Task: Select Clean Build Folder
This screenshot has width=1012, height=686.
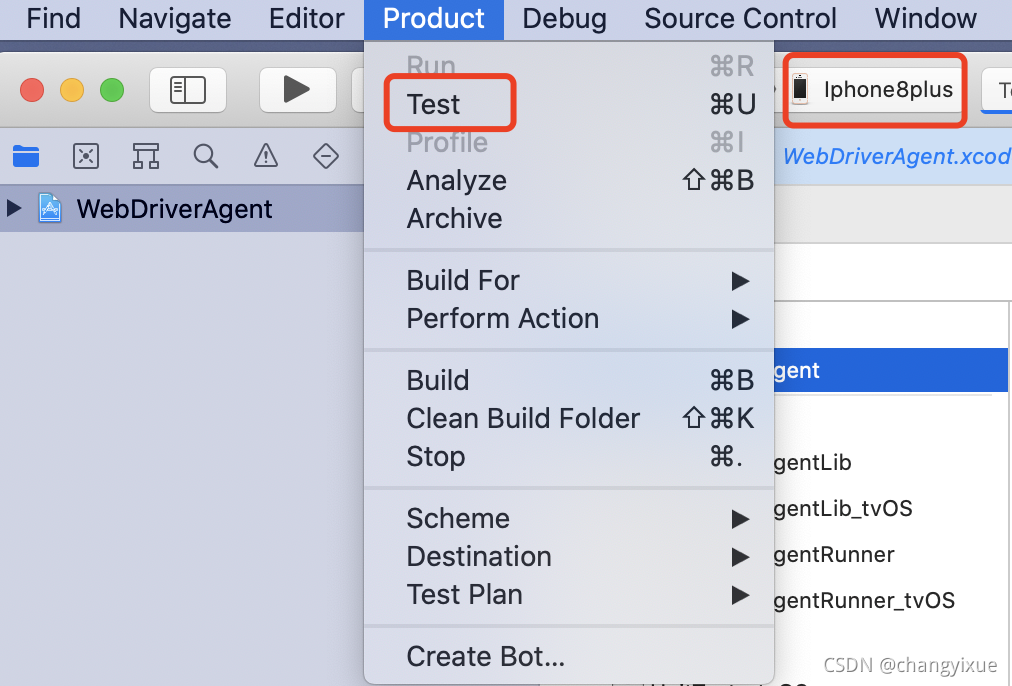Action: tap(569, 418)
